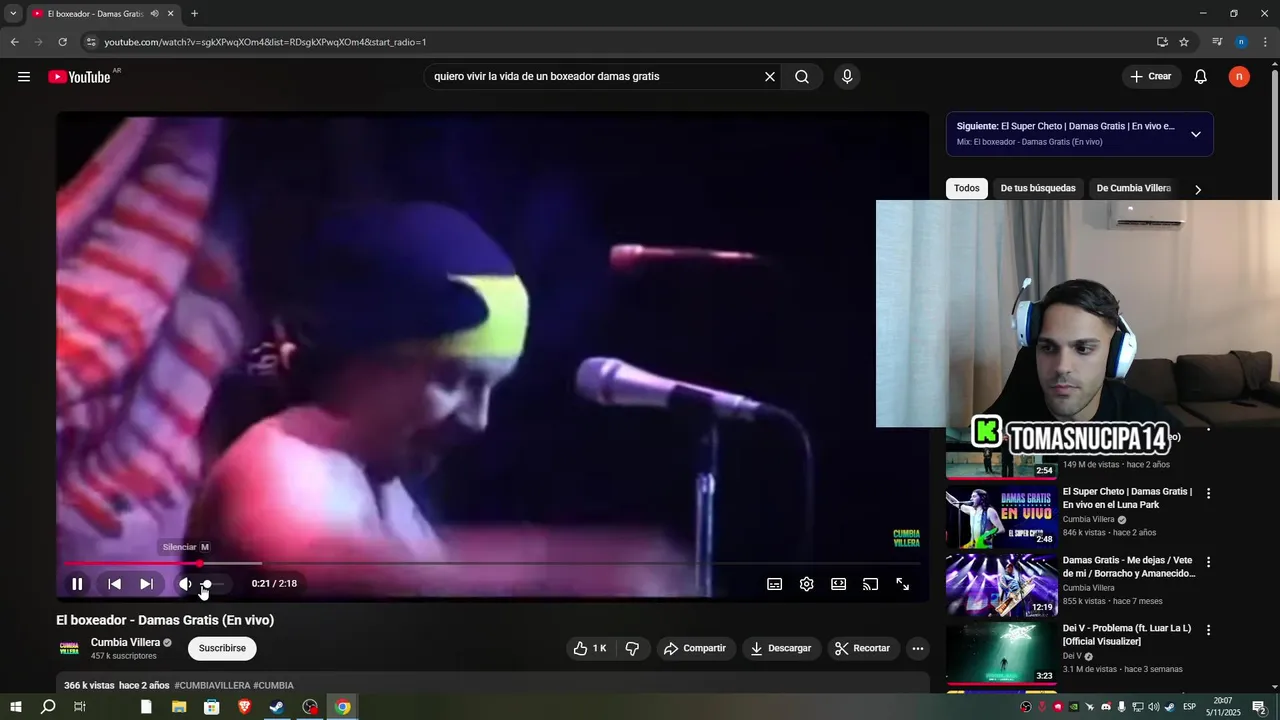The height and width of the screenshot is (720, 1280).
Task: Click the Descargar download button
Action: pos(782,648)
